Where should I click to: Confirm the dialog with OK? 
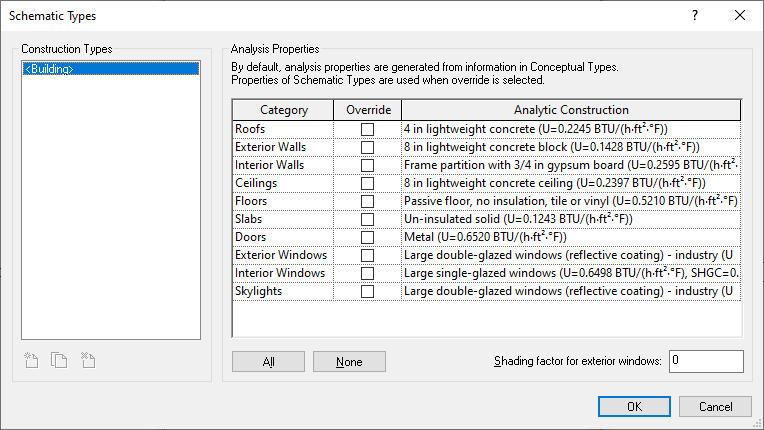click(x=634, y=407)
